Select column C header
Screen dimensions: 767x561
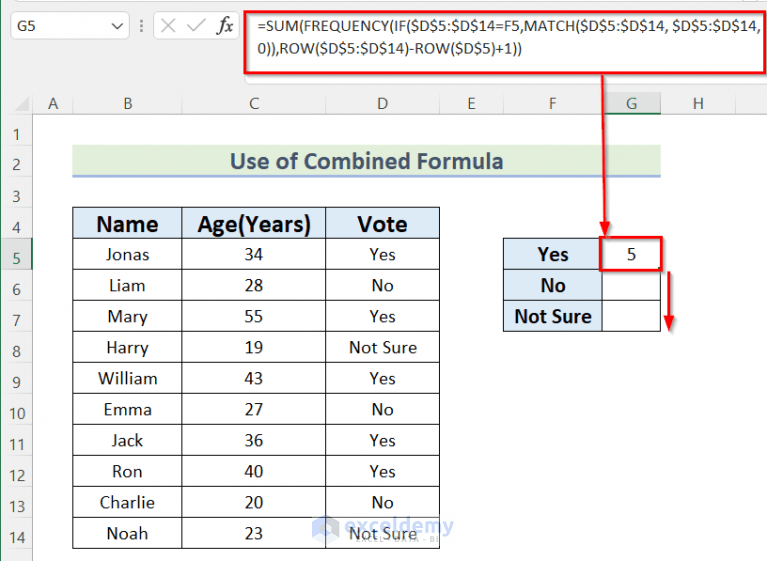coord(253,104)
